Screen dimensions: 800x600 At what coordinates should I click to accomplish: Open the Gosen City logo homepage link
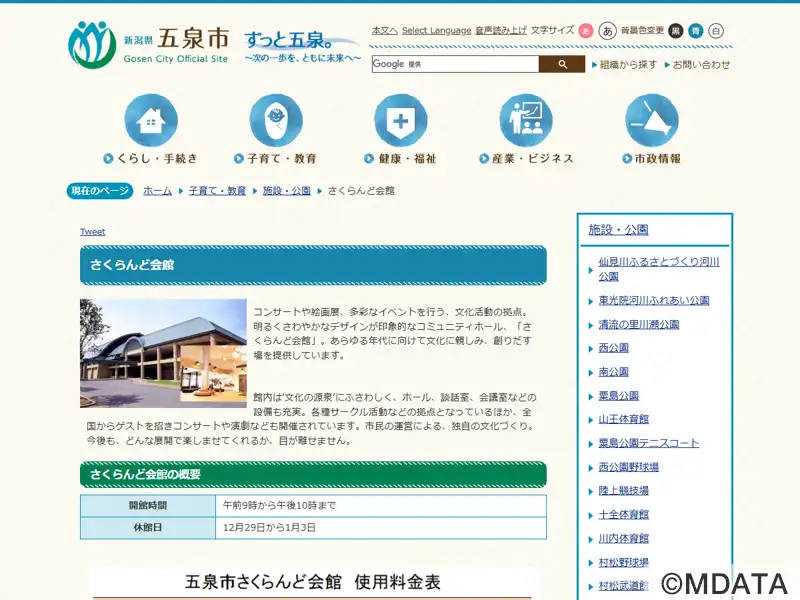(148, 45)
